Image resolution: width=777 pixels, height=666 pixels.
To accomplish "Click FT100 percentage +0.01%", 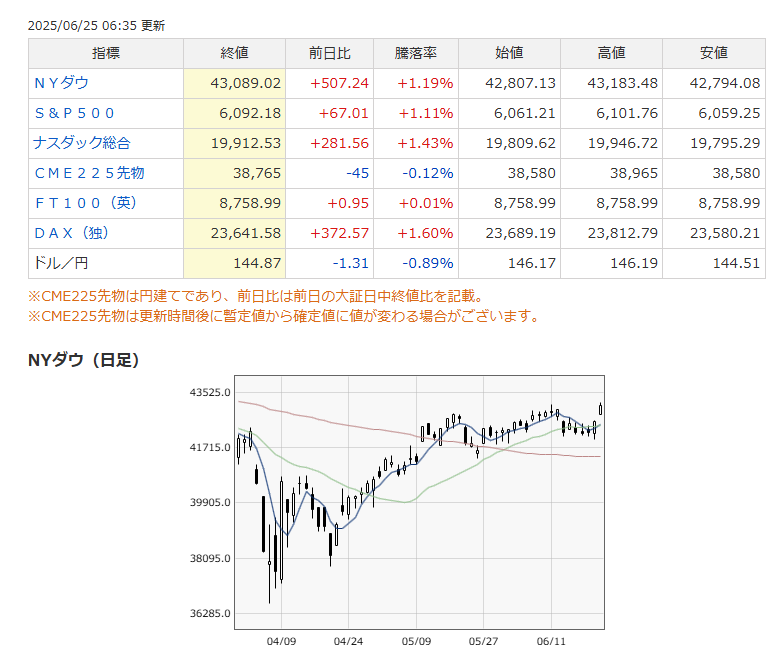I will click(x=426, y=203).
